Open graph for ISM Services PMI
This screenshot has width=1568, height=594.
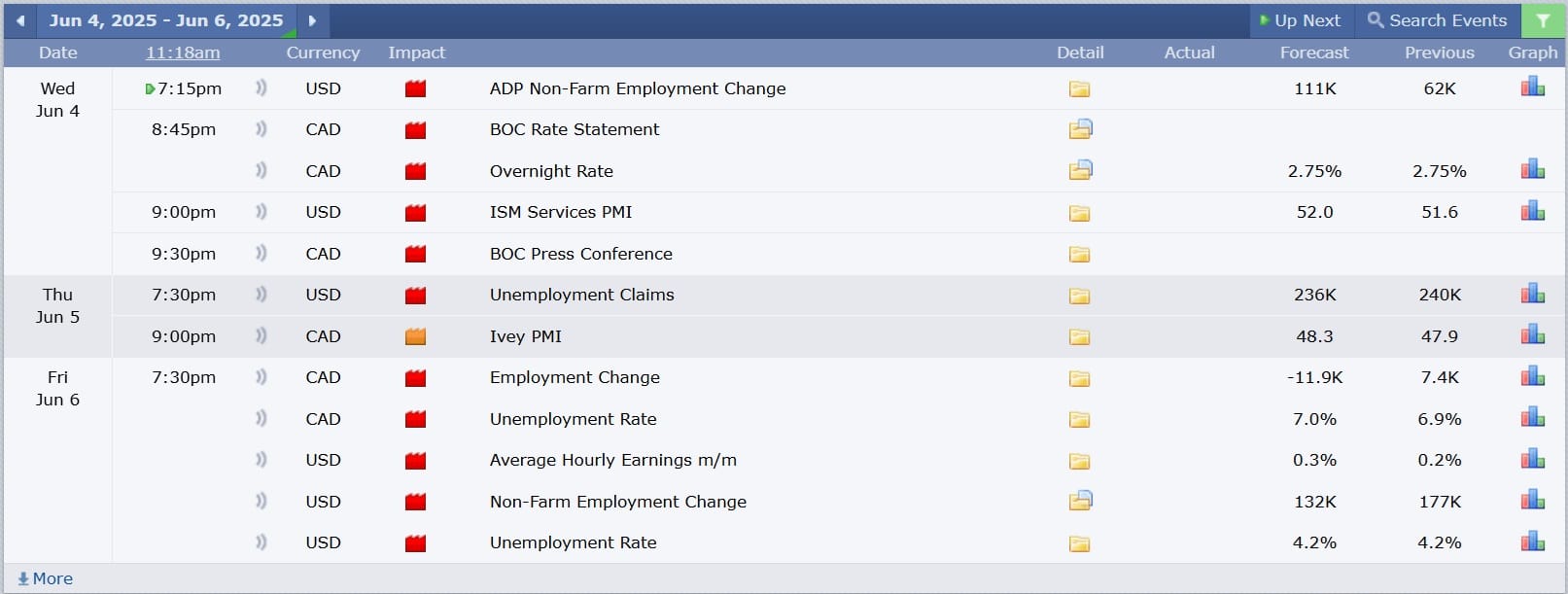pos(1532,212)
